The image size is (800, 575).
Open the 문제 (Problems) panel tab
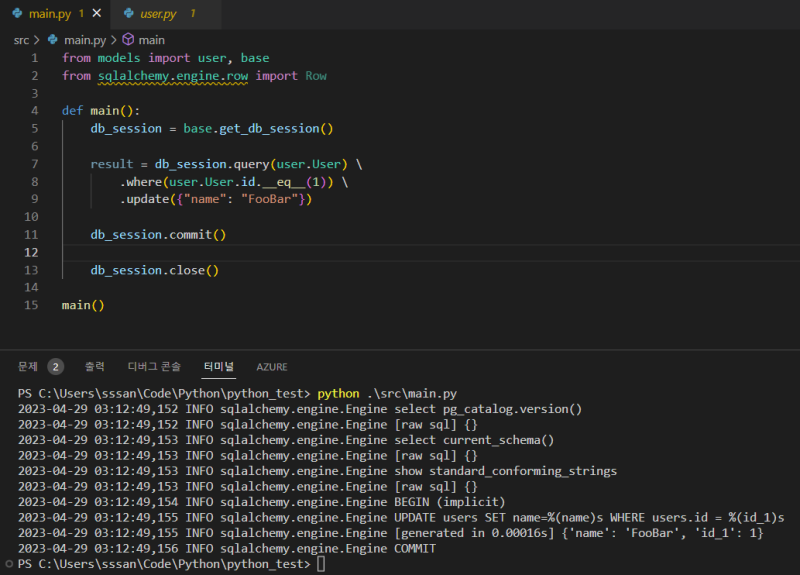pyautogui.click(x=28, y=366)
